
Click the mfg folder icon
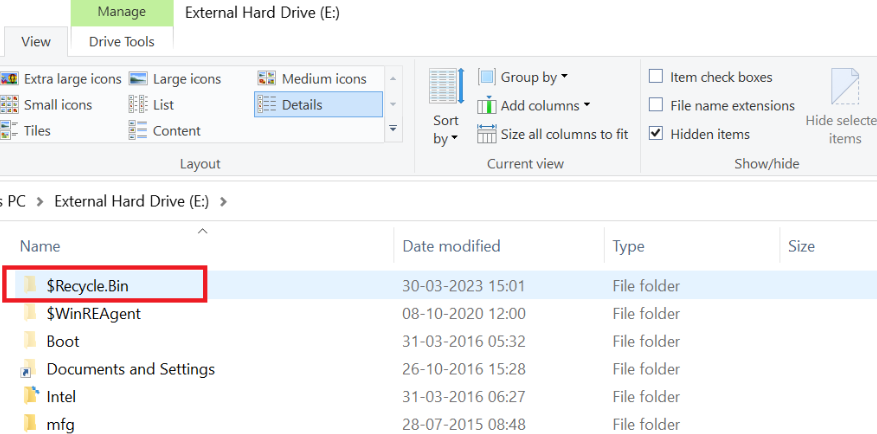point(30,423)
